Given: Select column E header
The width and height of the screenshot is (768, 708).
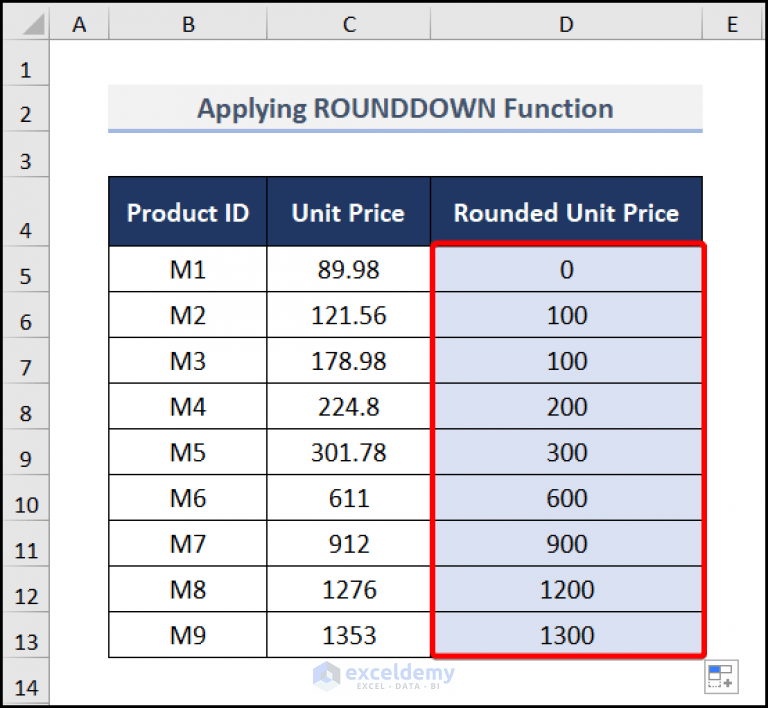Looking at the screenshot, I should pos(732,24).
